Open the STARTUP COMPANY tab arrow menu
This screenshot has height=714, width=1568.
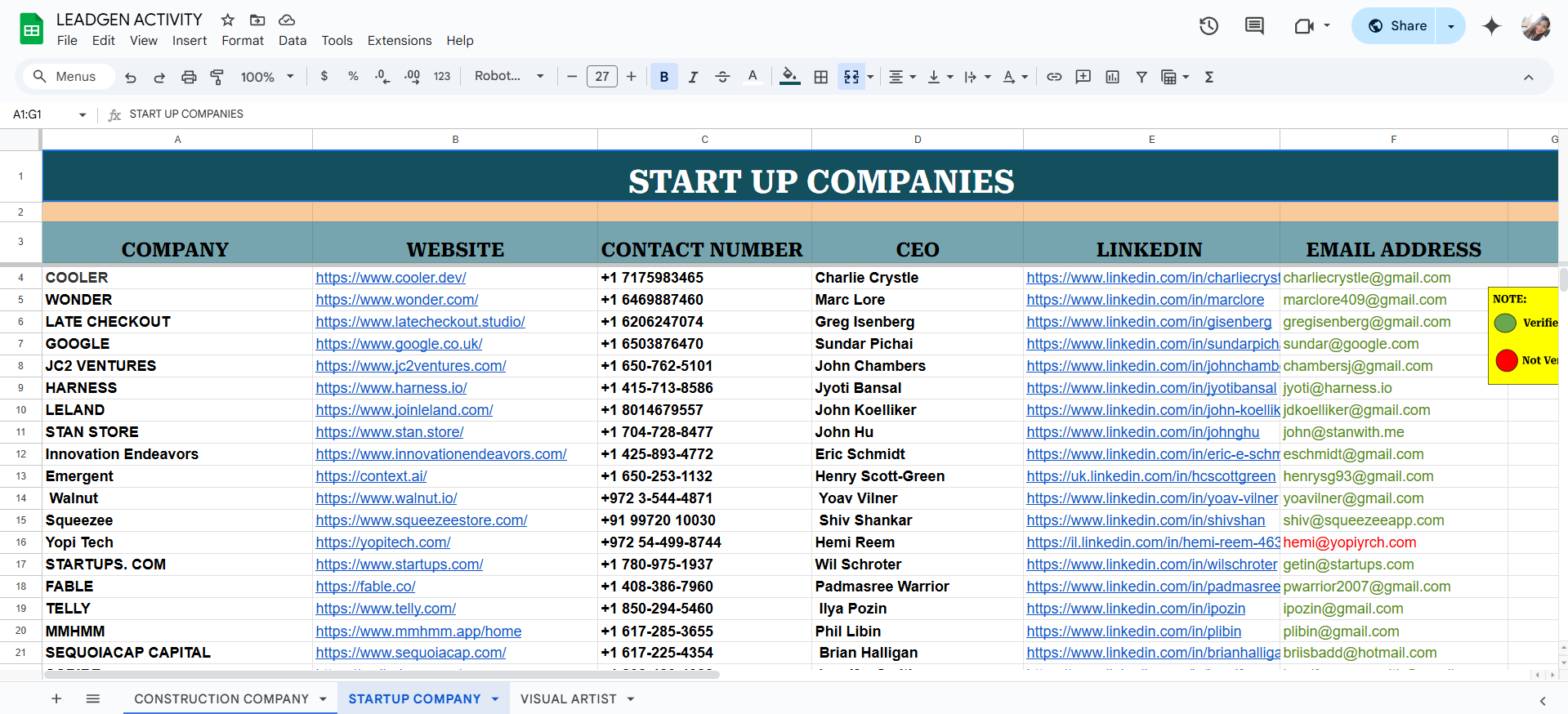pos(495,699)
